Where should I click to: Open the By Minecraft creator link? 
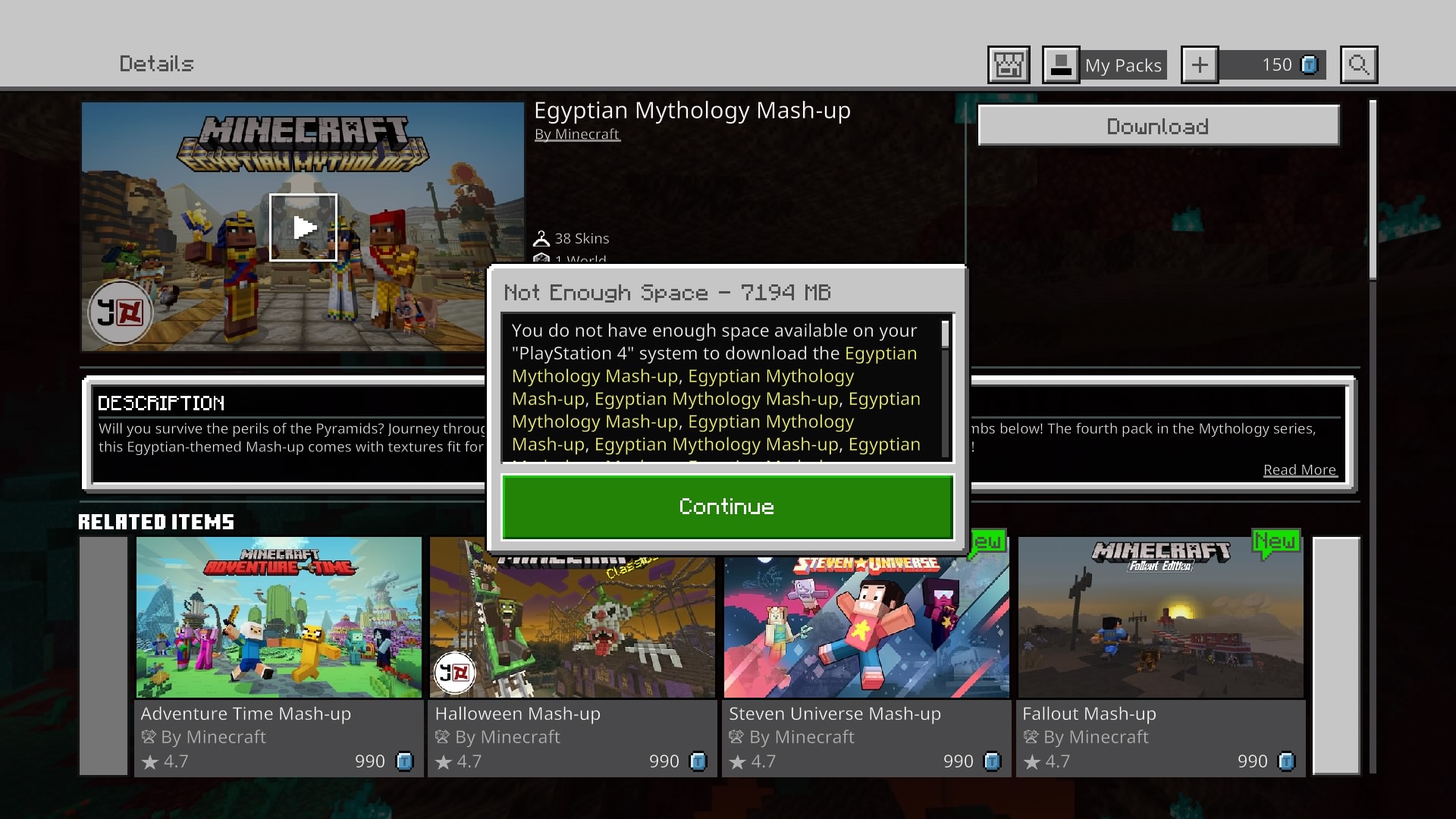tap(577, 134)
